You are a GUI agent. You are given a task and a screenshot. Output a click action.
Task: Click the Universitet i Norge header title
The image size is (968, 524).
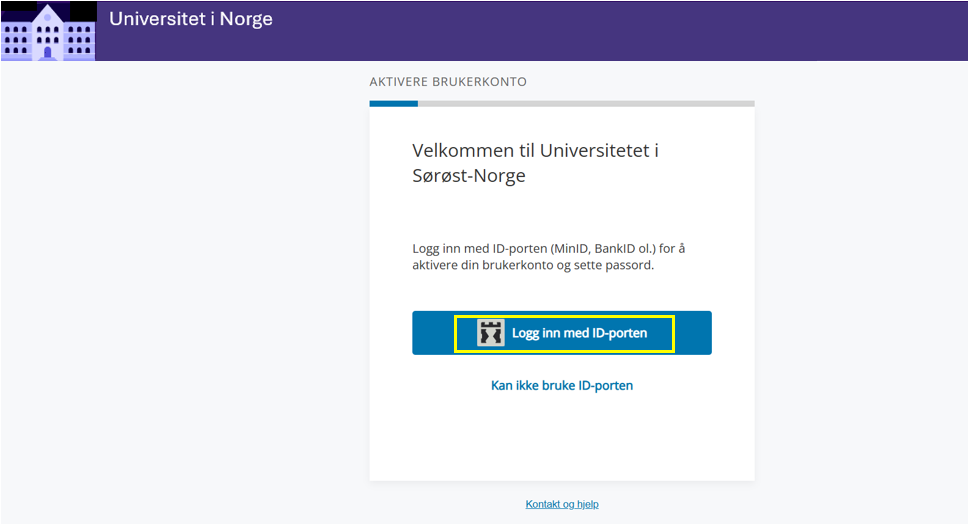pyautogui.click(x=190, y=19)
